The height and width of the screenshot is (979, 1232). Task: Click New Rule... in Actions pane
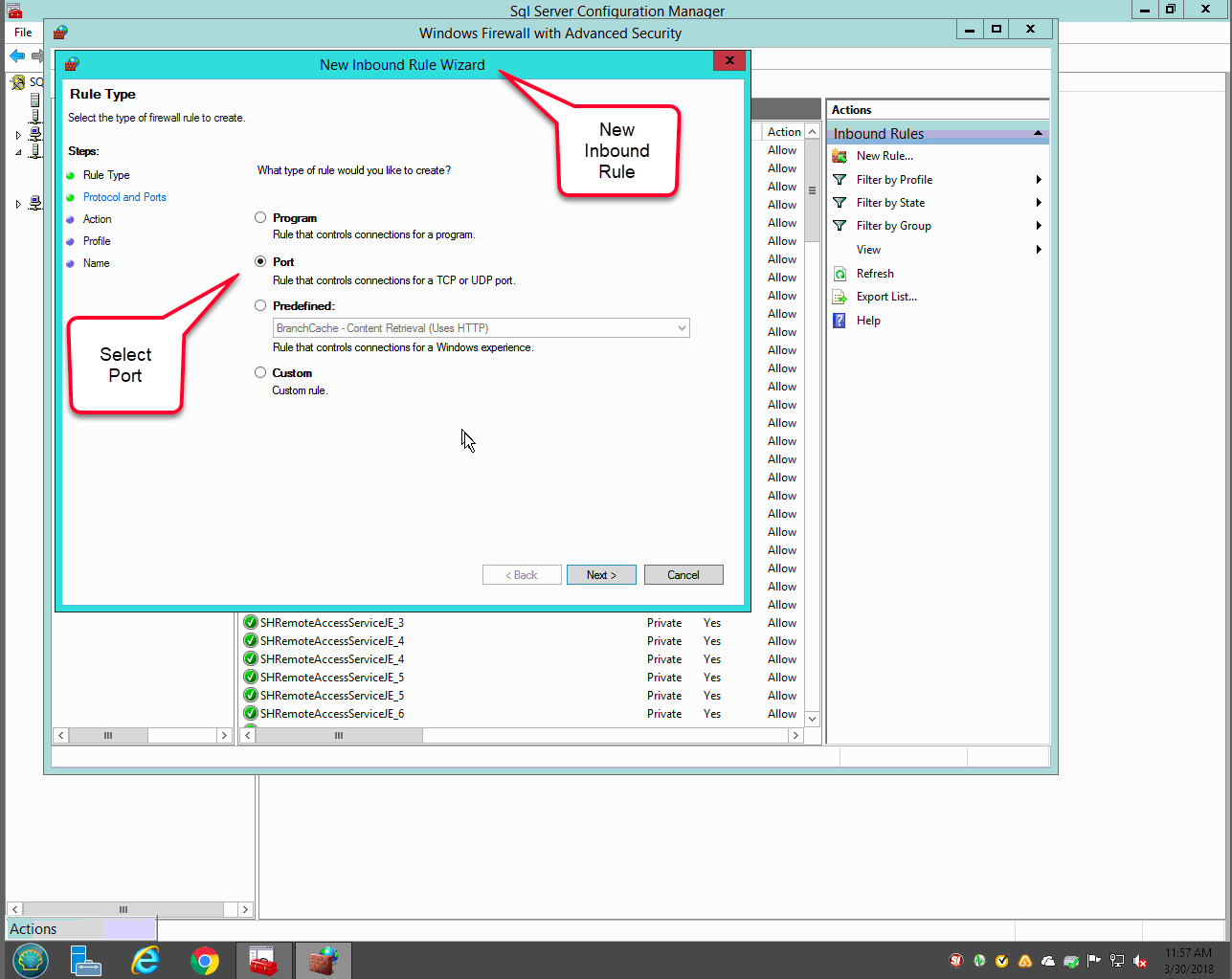pyautogui.click(x=885, y=156)
